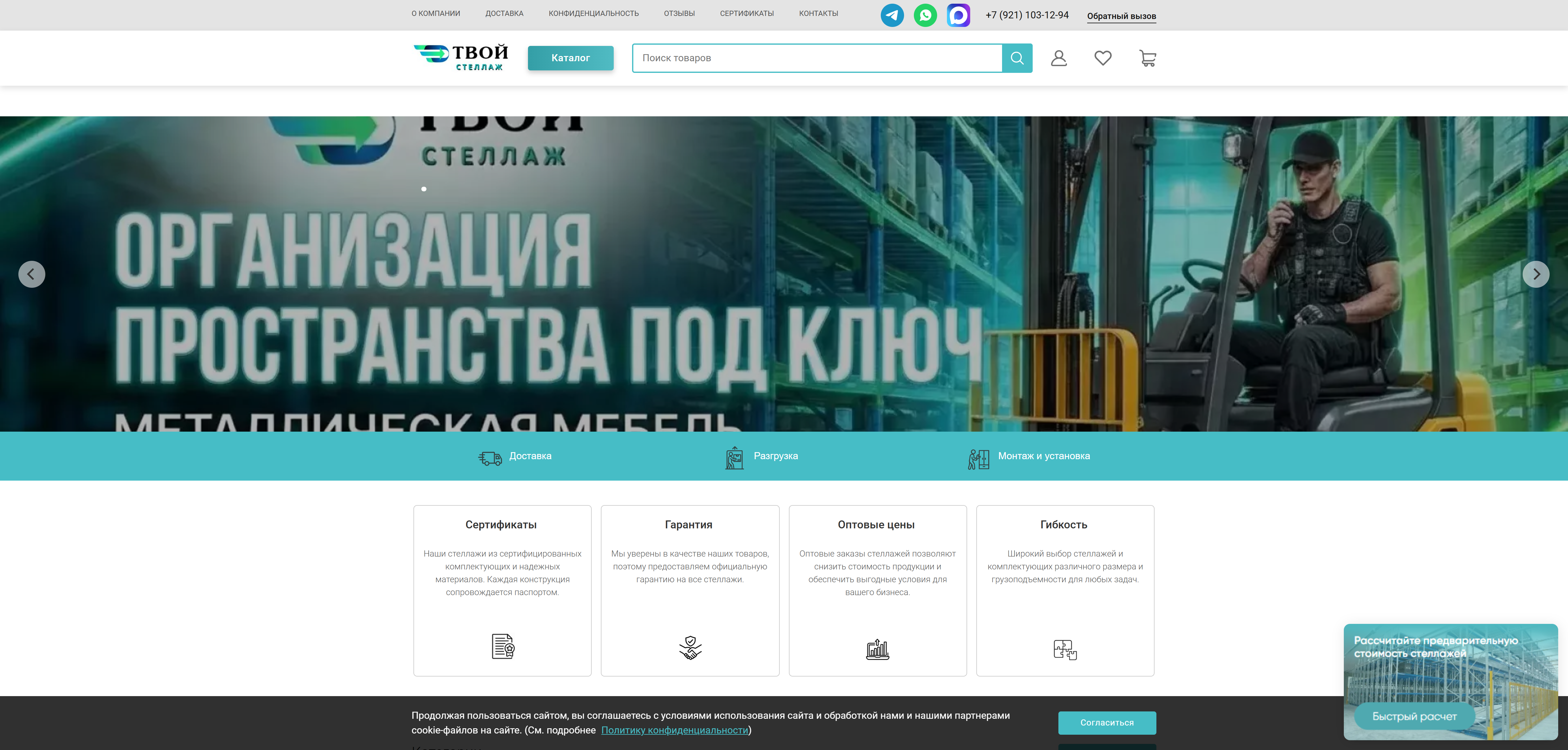Open the Каталог dropdown
The image size is (1568, 750).
click(570, 58)
